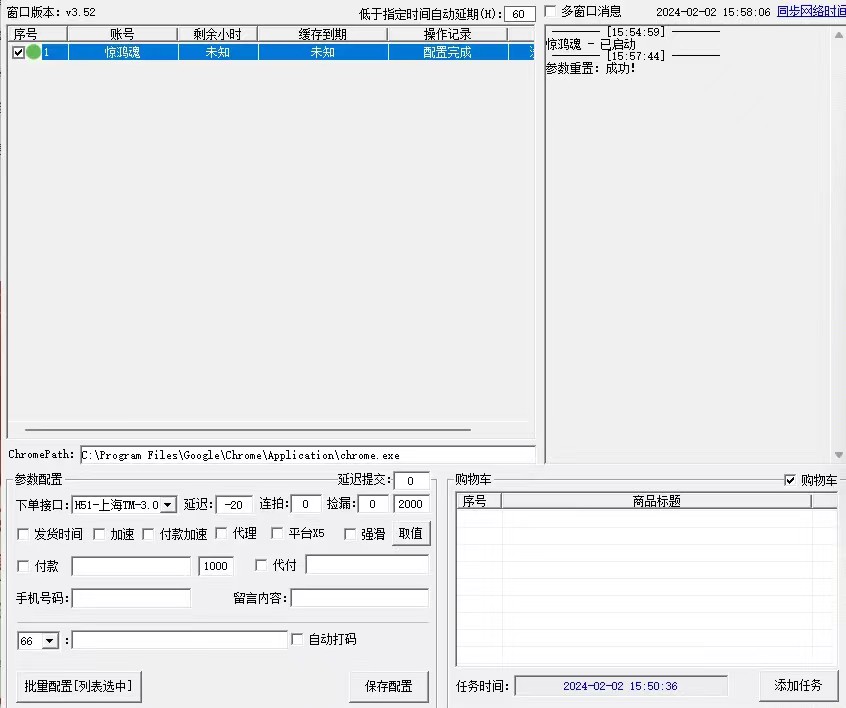Click the 同步网络时间 link
The width and height of the screenshot is (846, 708).
(810, 12)
